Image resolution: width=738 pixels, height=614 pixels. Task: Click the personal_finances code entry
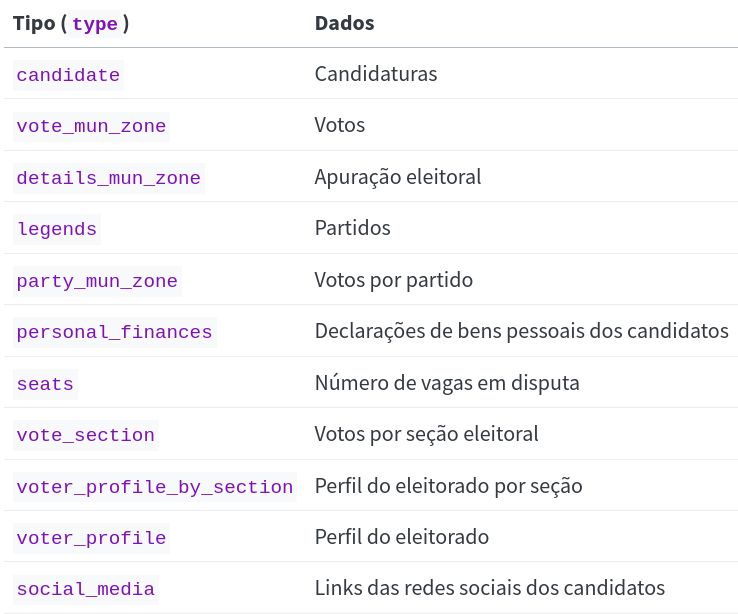(x=114, y=332)
